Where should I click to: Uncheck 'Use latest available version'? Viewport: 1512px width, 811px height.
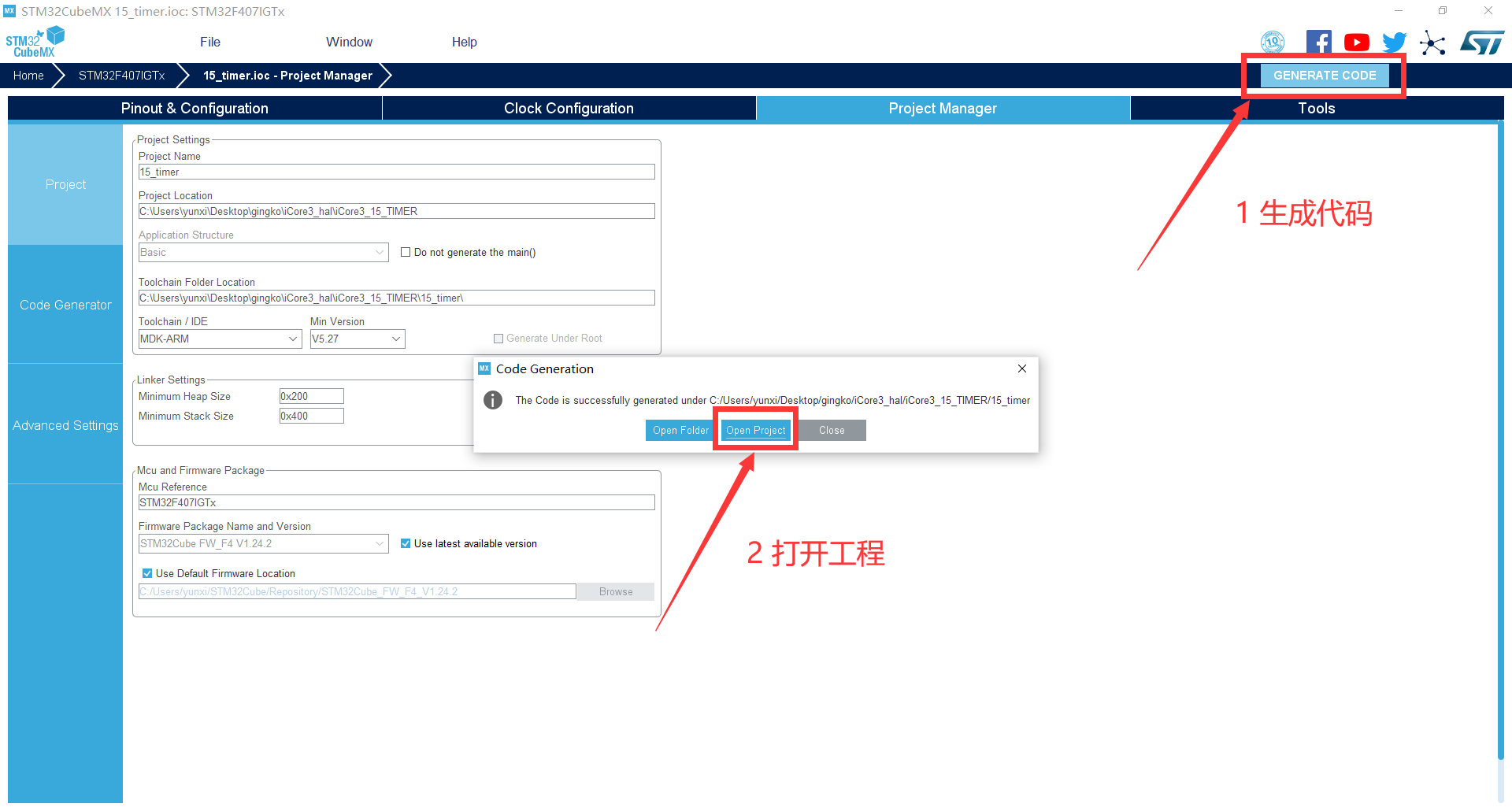pyautogui.click(x=406, y=544)
